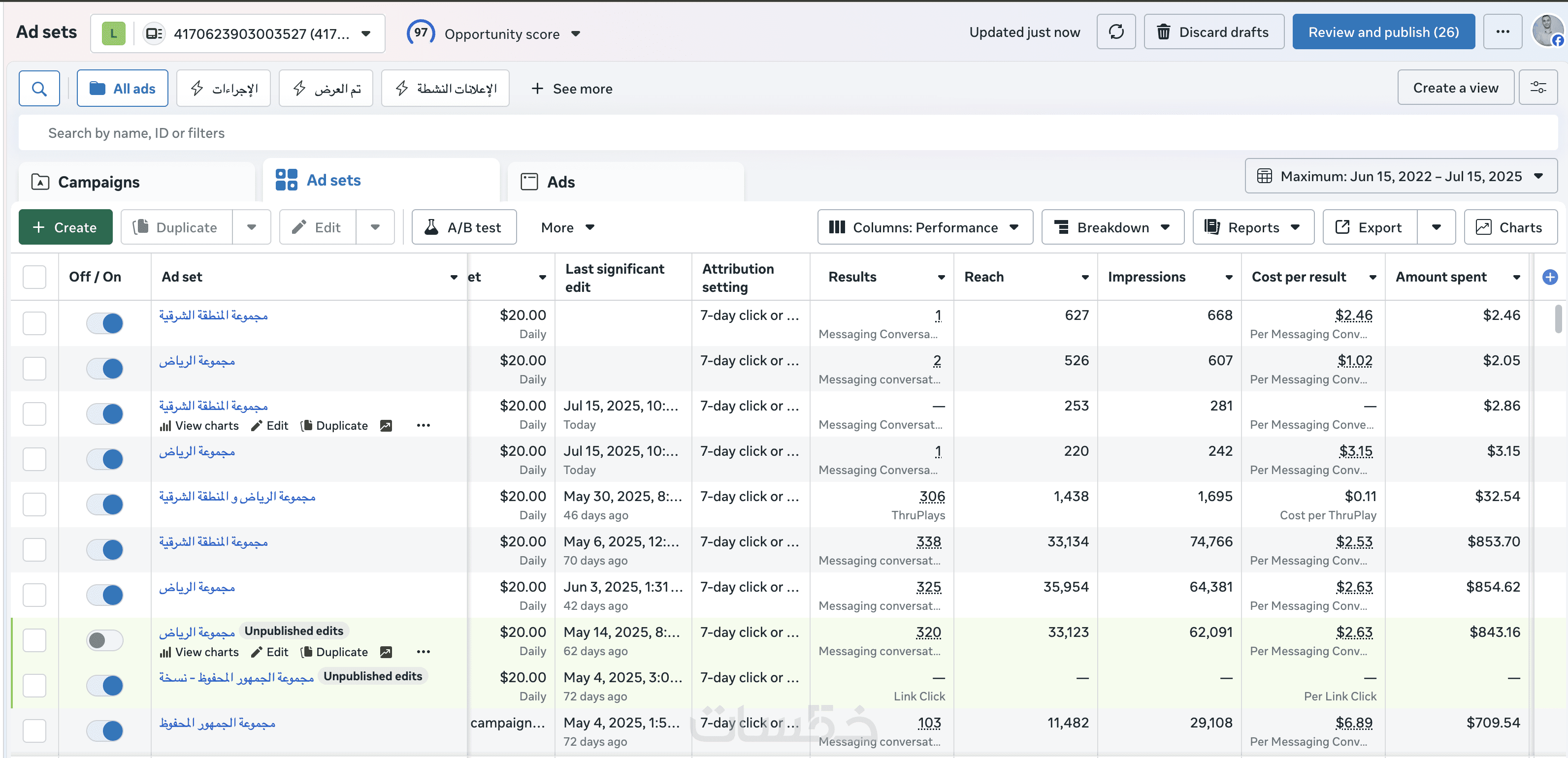Click the Charts icon button in toolbar
This screenshot has height=758, width=1568.
click(x=1510, y=227)
